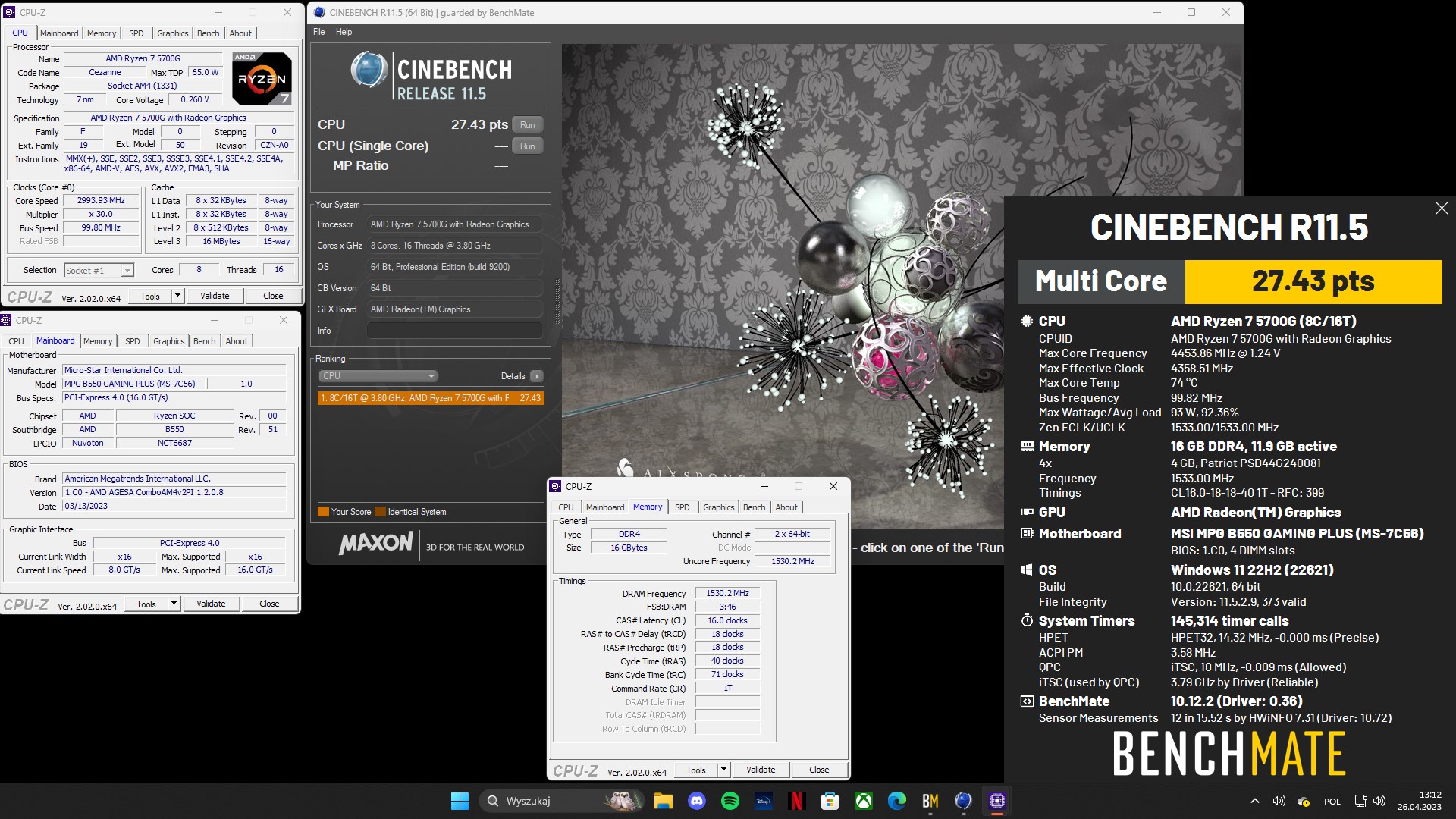Open the Mainboard tab in top CPU-Z window
Screen dimensions: 1456x819
tap(59, 33)
